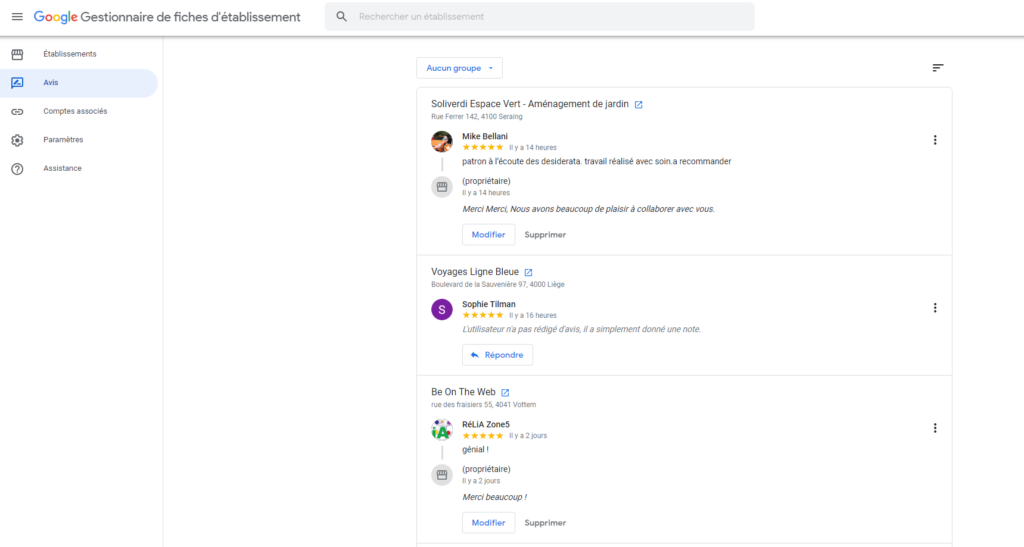Click 'Gestionnaire de fiches d'établissement' title
Viewport: 1024px width, 547px height.
coord(191,17)
